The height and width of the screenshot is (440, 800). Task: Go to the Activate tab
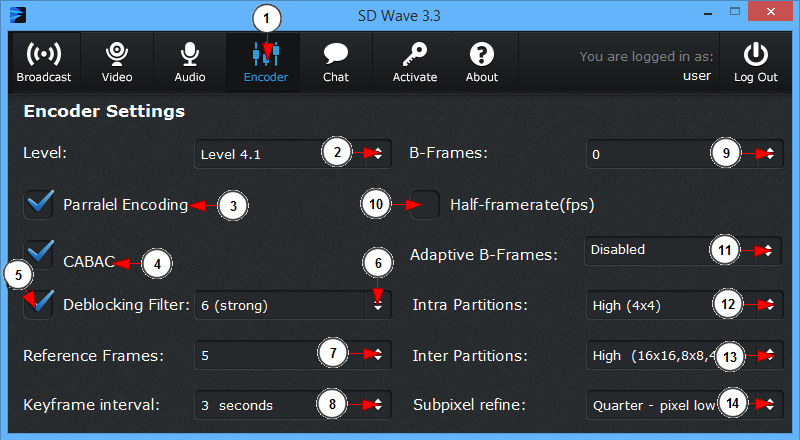coord(415,62)
